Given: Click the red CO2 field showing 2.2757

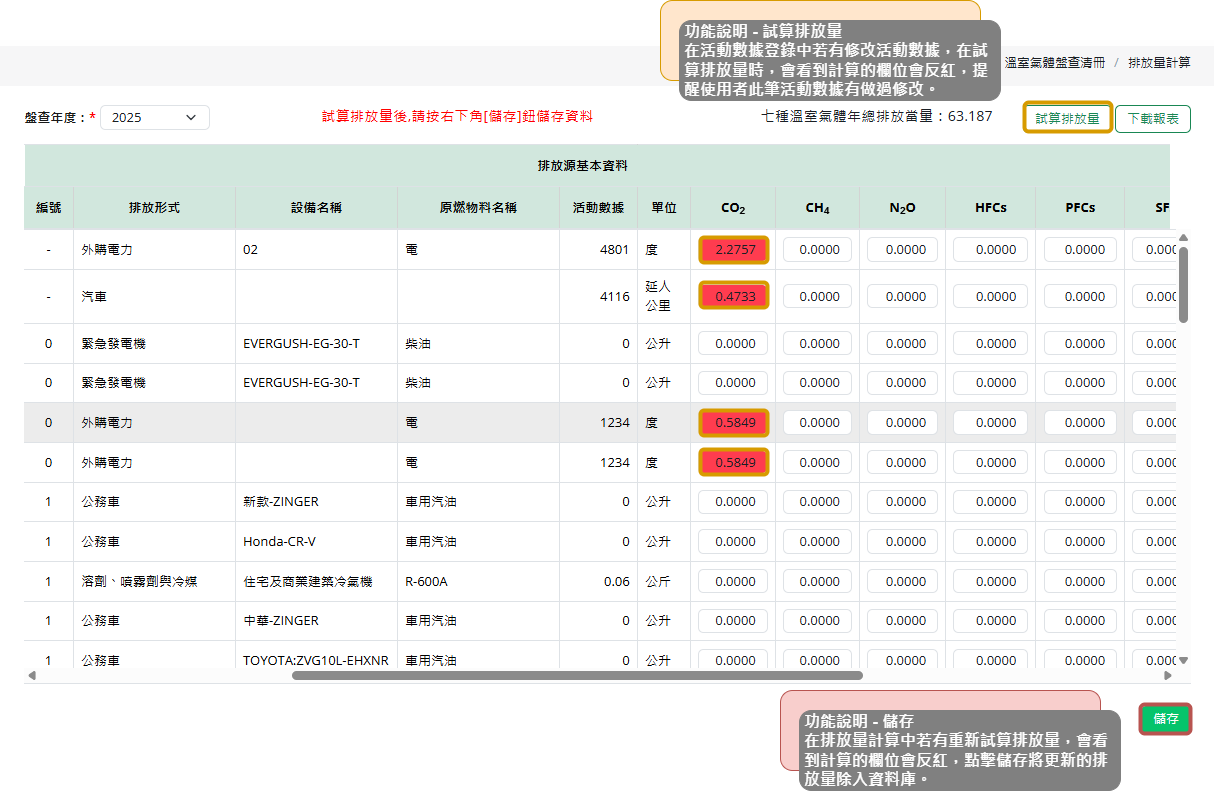Looking at the screenshot, I should click(x=734, y=250).
